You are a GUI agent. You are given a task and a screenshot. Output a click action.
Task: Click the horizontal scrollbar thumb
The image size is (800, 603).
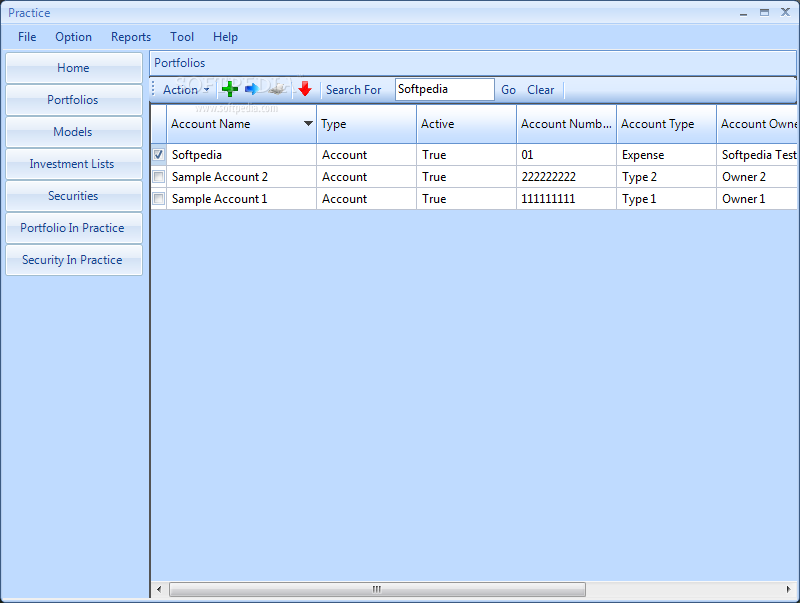(x=378, y=589)
